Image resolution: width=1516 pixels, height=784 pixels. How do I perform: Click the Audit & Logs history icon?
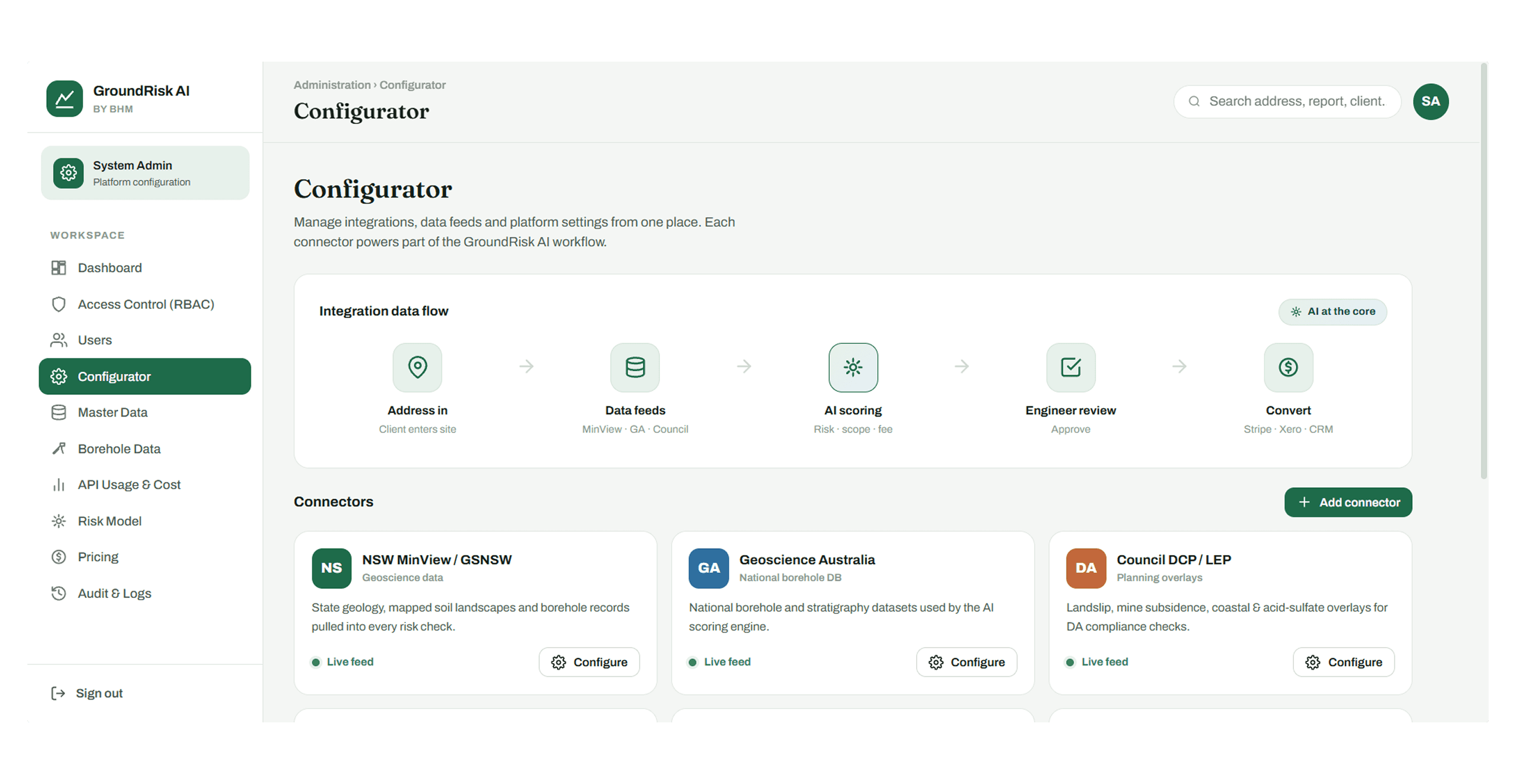point(59,593)
